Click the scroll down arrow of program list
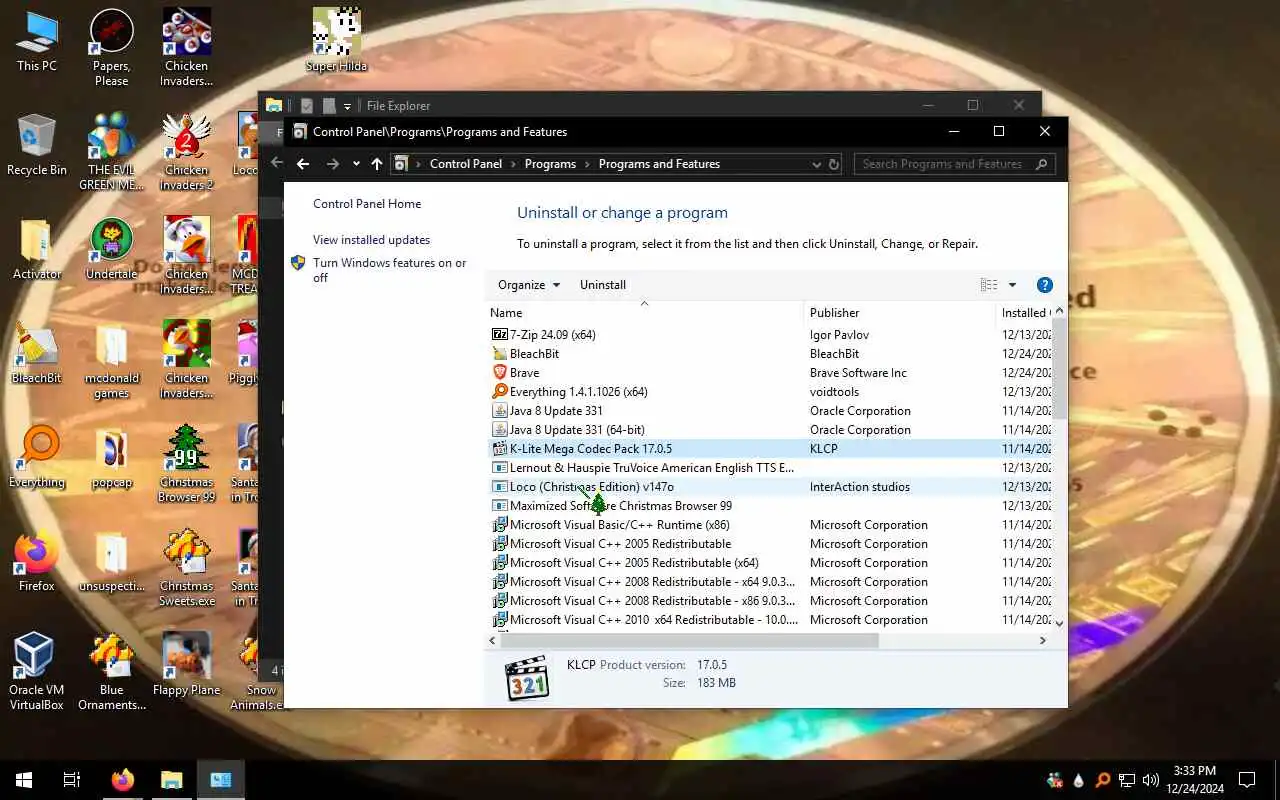Viewport: 1280px width, 800px height. point(1059,623)
